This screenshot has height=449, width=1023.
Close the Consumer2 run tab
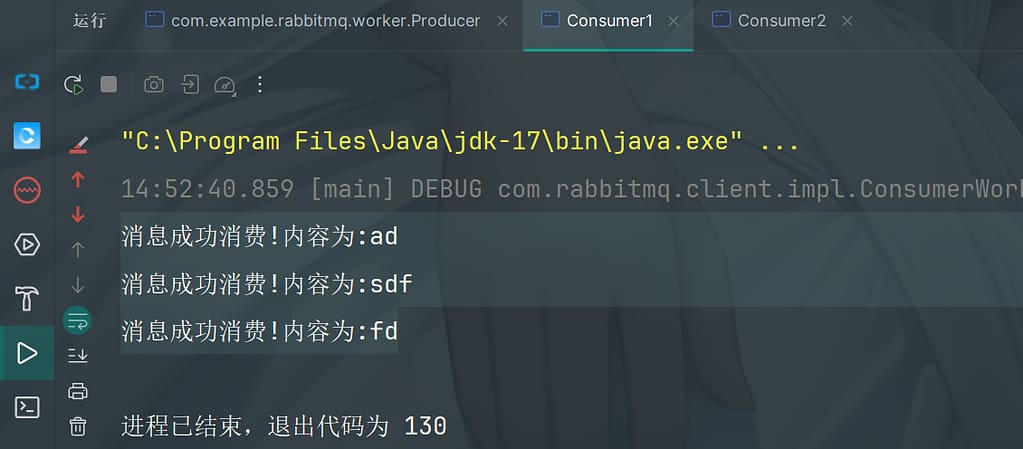(847, 20)
